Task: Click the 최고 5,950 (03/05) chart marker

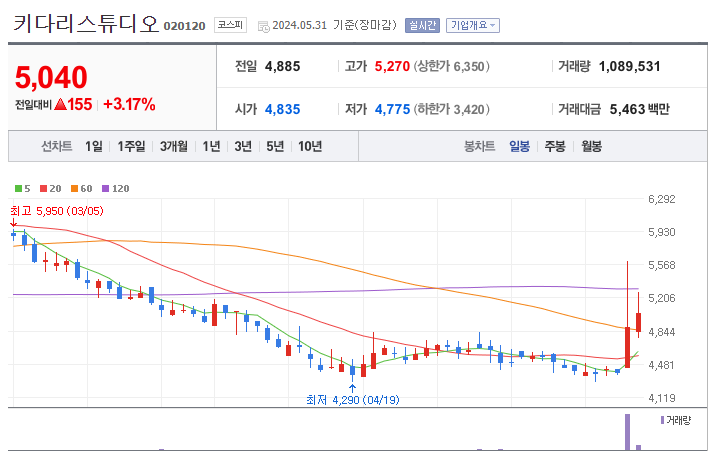Action: click(x=57, y=211)
